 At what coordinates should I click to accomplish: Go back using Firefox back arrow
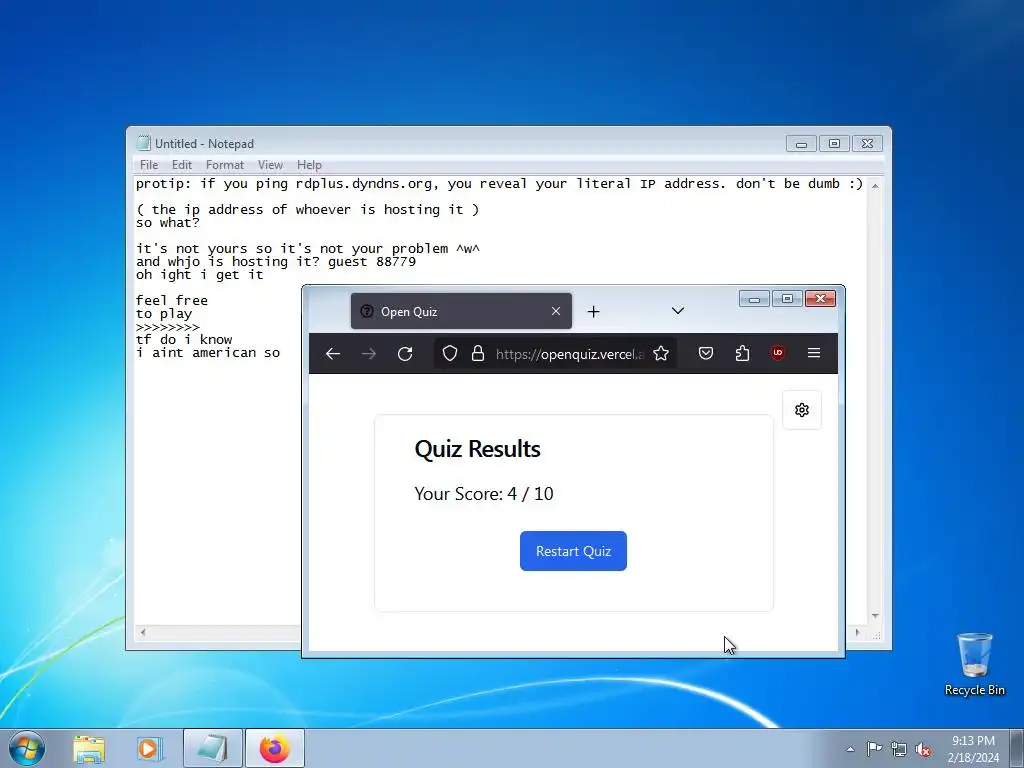tap(333, 353)
